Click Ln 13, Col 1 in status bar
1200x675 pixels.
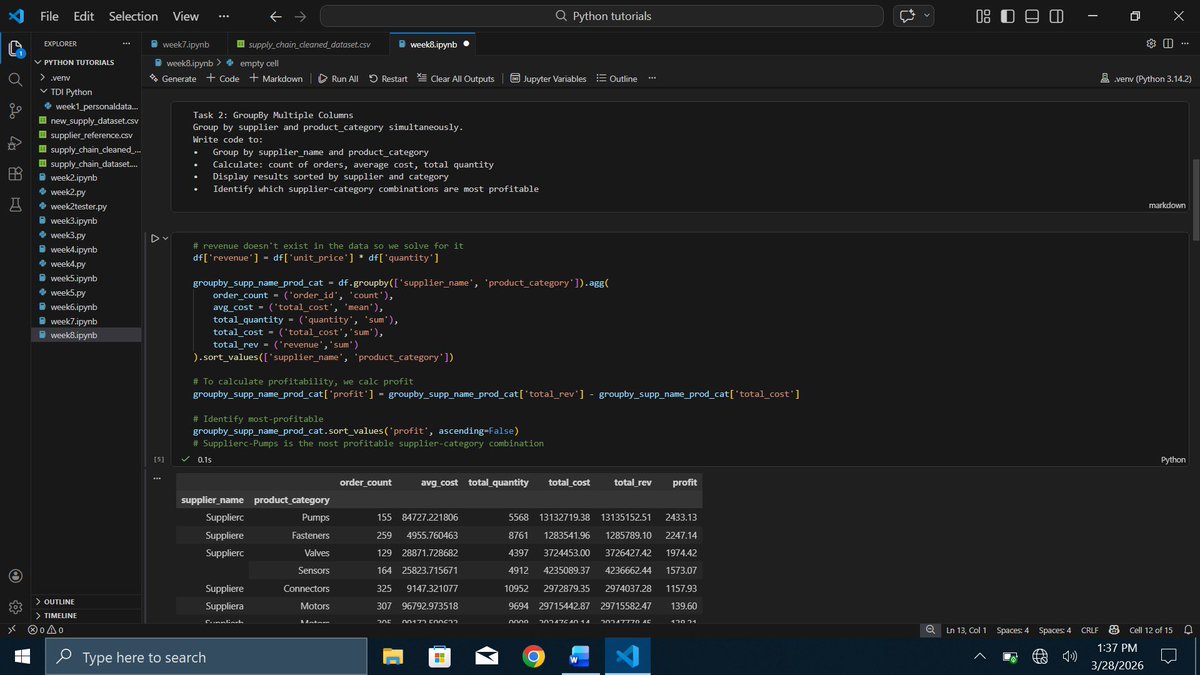(x=966, y=630)
